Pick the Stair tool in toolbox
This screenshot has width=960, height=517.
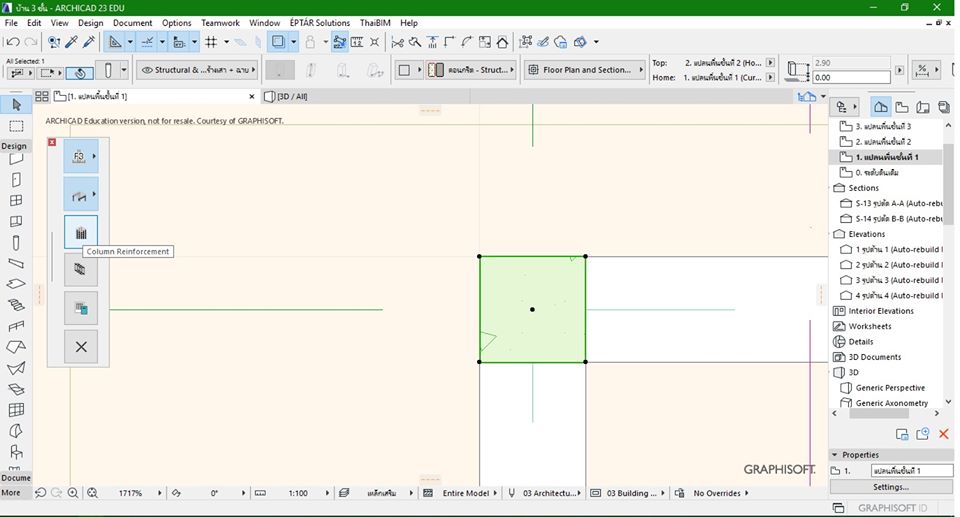coord(16,305)
